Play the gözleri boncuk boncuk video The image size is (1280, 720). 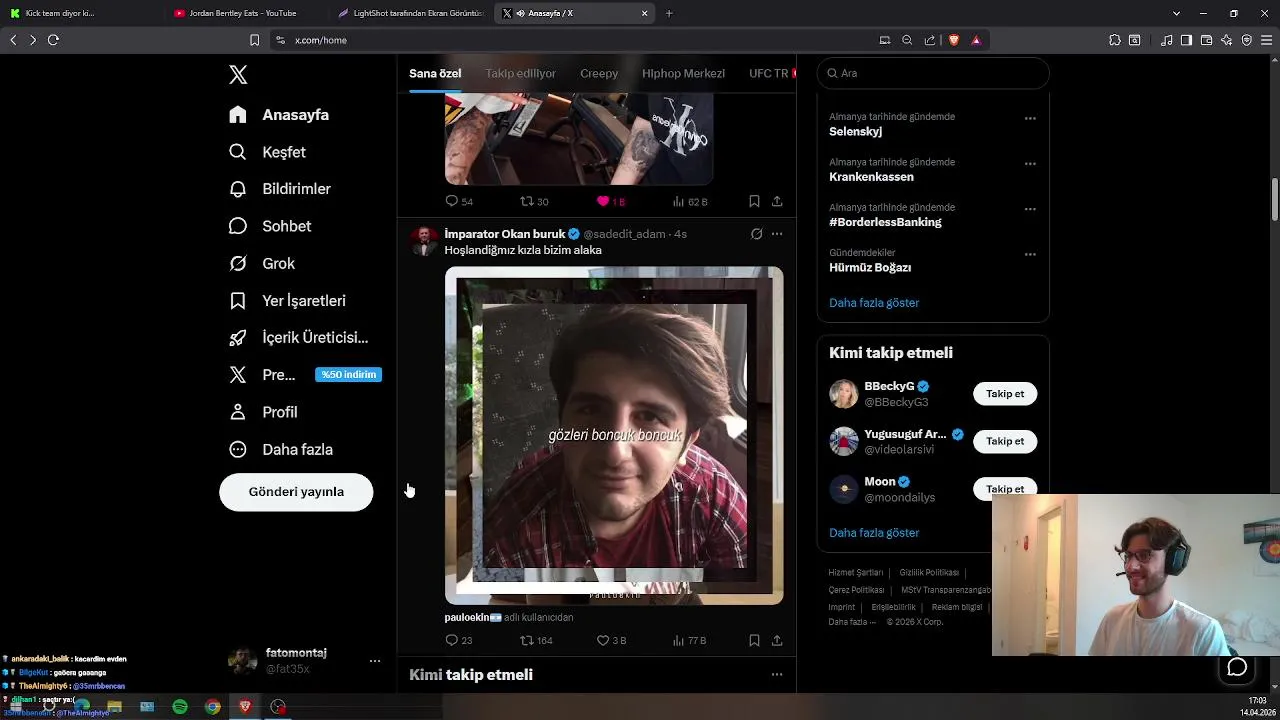[x=614, y=435]
